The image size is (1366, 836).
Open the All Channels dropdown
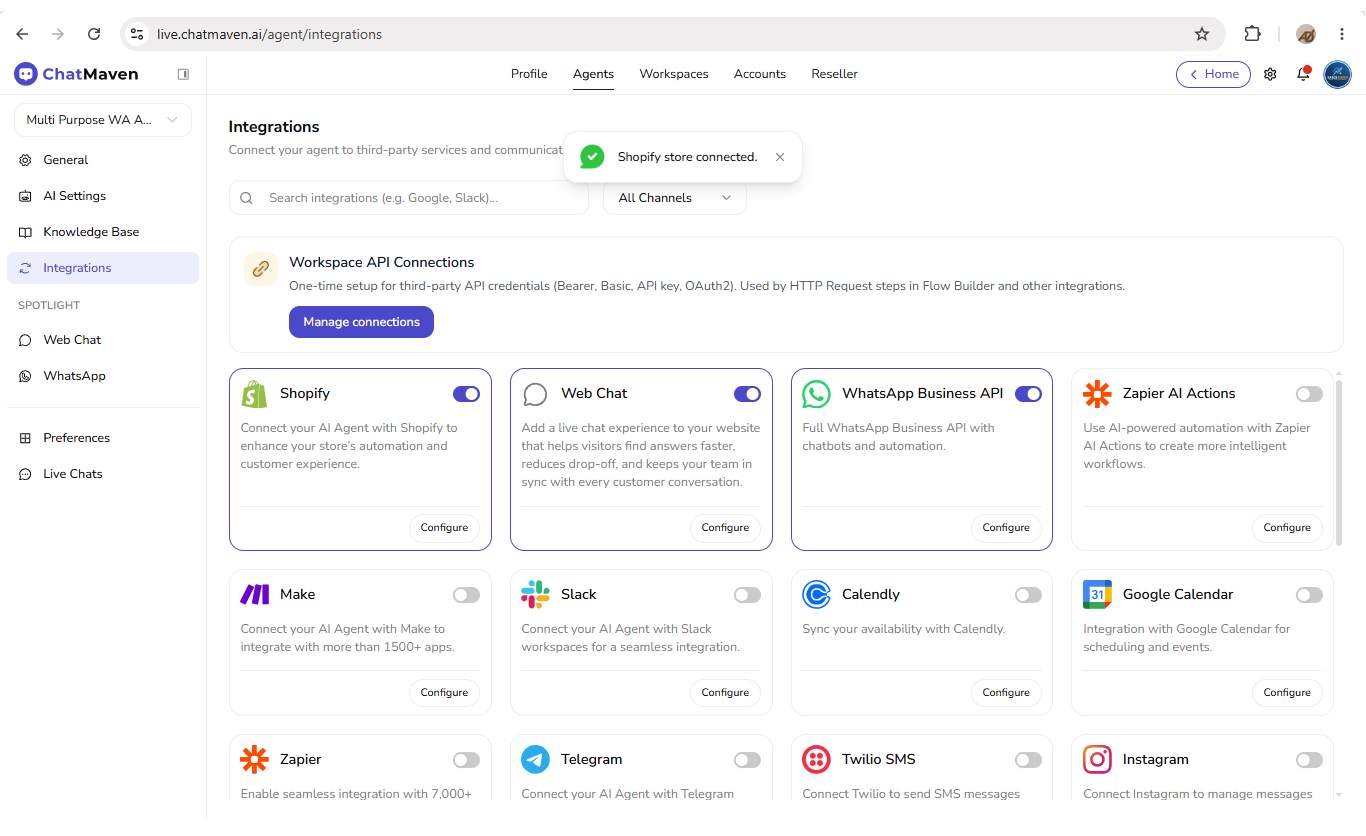coord(675,198)
